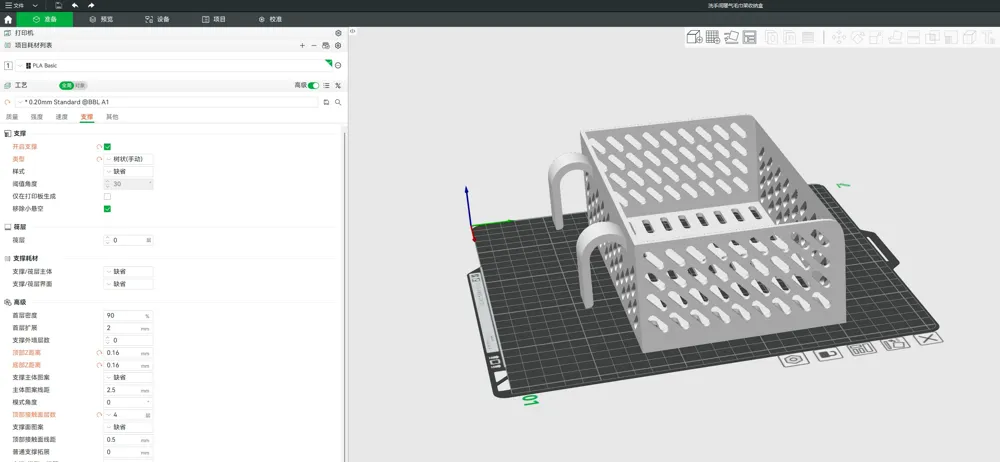The height and width of the screenshot is (462, 1000).
Task: Open the 支撑/筏层主体 filament dropdown
Action: (x=128, y=271)
